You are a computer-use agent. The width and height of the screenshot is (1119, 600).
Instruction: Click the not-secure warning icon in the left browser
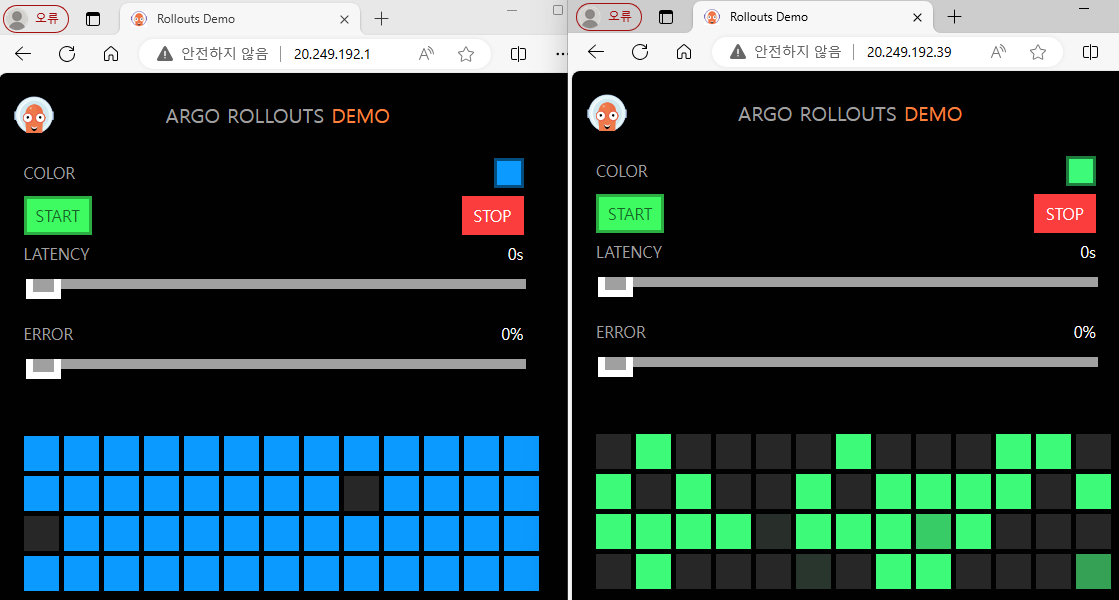click(165, 54)
